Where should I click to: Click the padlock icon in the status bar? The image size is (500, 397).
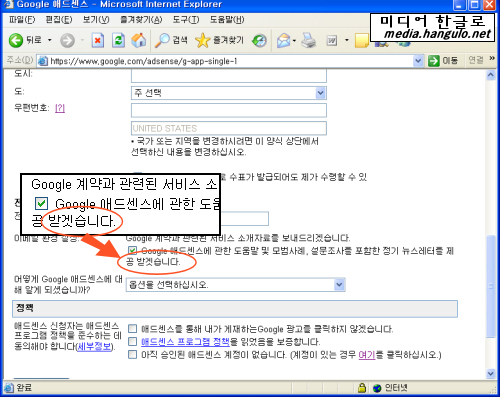click(362, 388)
